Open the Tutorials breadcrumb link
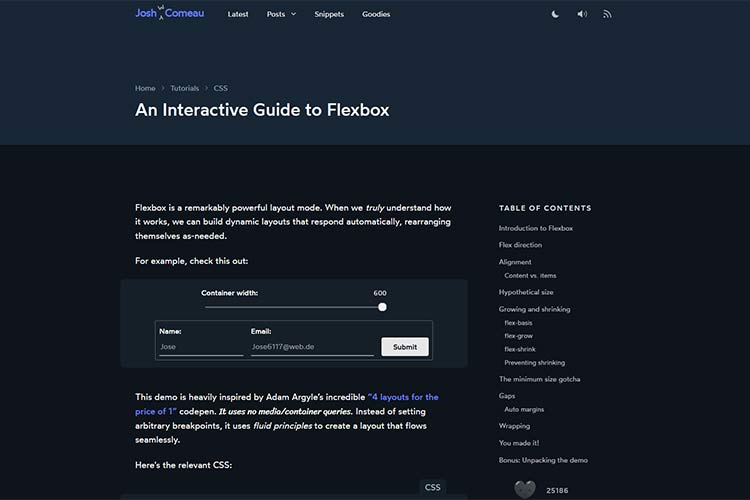 point(184,88)
